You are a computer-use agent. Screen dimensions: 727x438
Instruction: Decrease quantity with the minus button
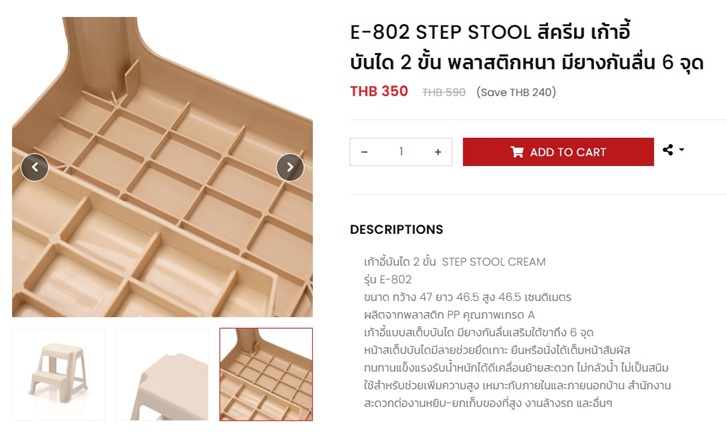pos(364,152)
